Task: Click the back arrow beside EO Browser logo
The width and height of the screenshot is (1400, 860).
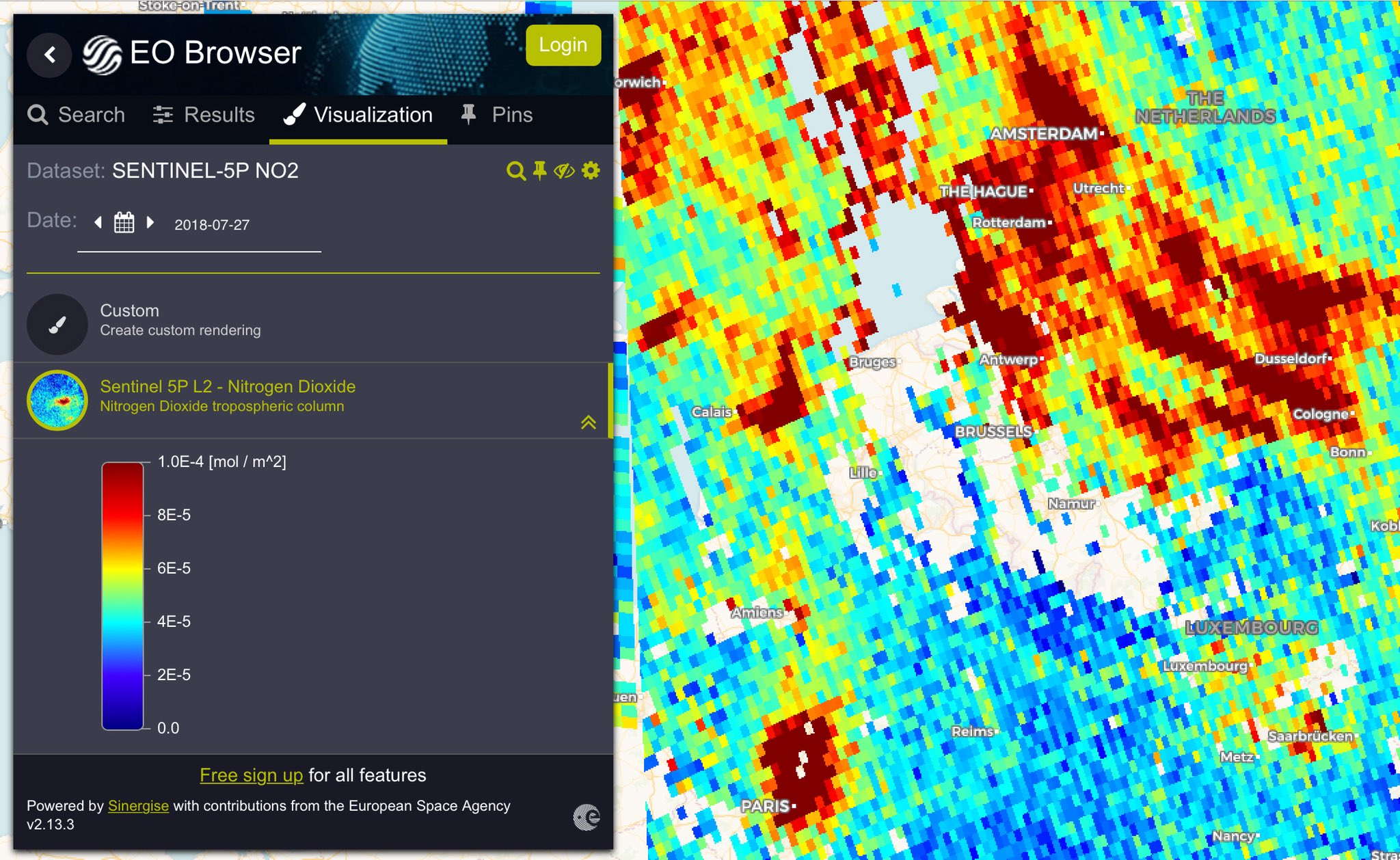Action: pos(49,55)
